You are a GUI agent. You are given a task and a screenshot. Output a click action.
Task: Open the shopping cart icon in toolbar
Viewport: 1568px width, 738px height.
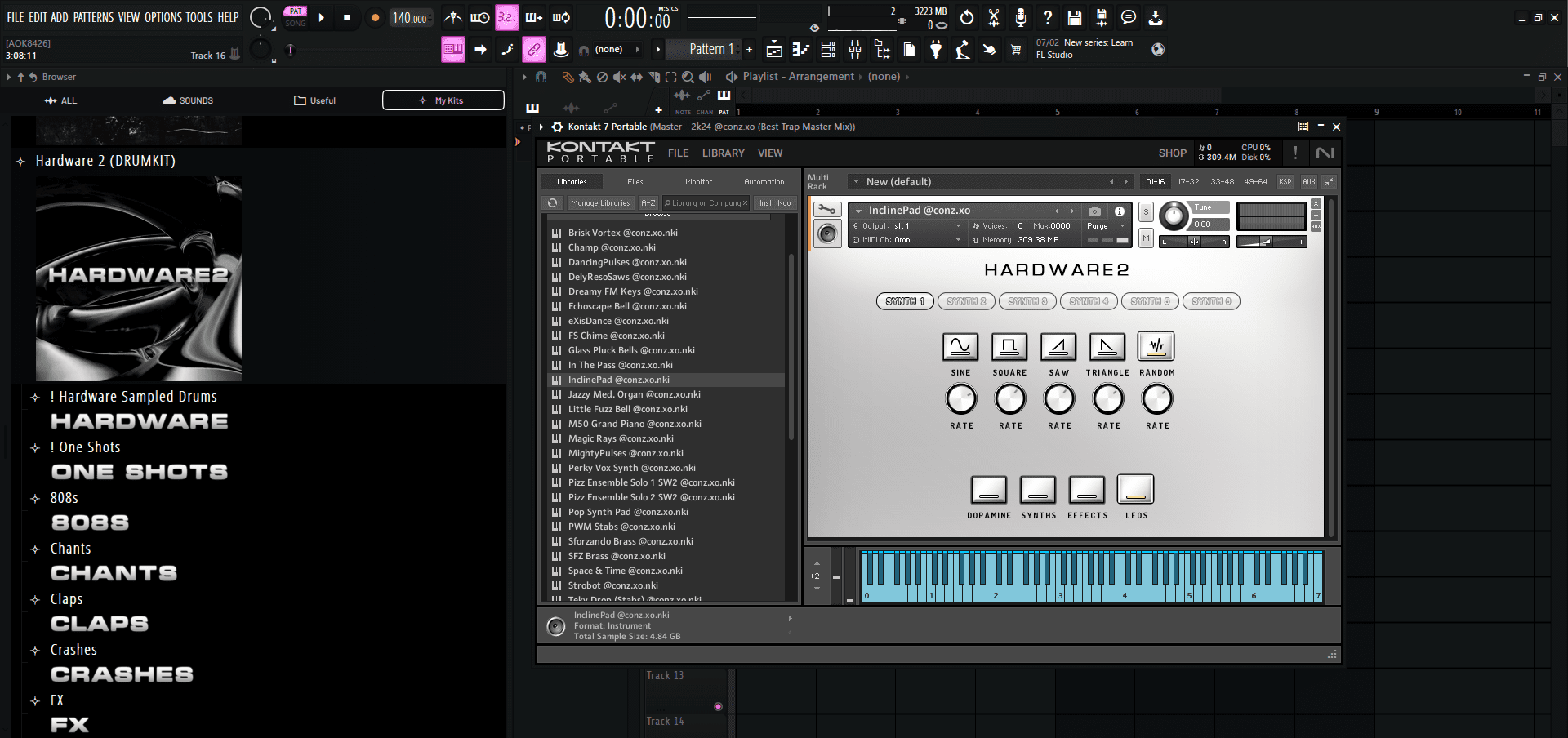[1016, 50]
